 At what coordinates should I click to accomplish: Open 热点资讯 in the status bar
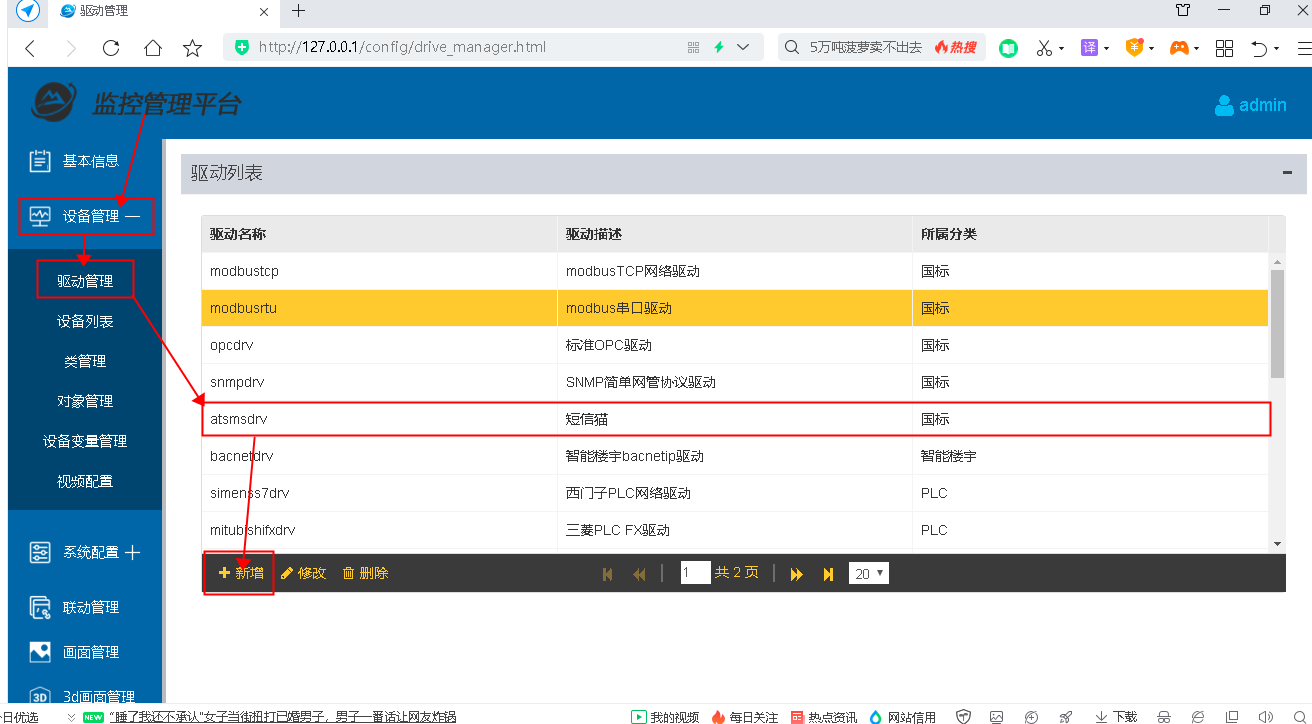pos(823,716)
